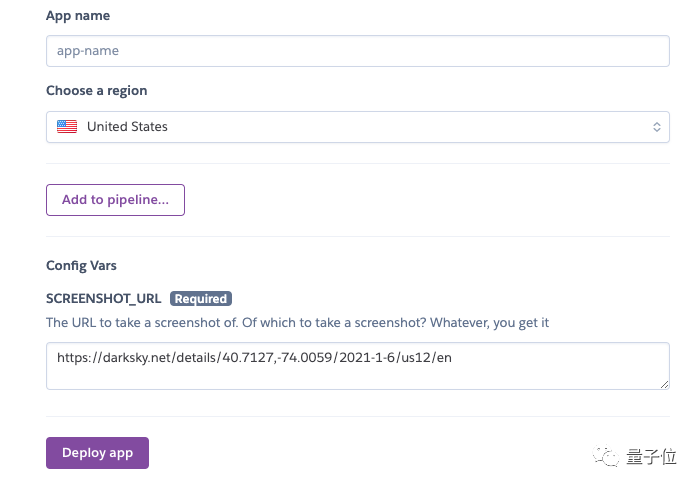The height and width of the screenshot is (487, 699).
Task: Click the SCREENSHOT_URL variable label
Action: pyautogui.click(x=104, y=298)
